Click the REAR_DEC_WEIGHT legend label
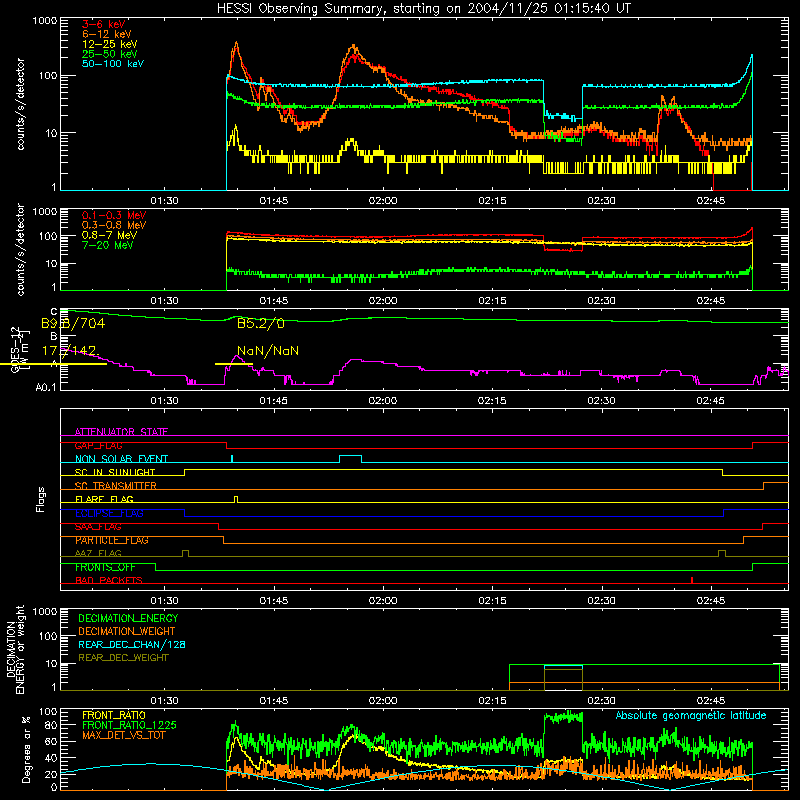Viewport: 800px width, 800px height. [123, 658]
